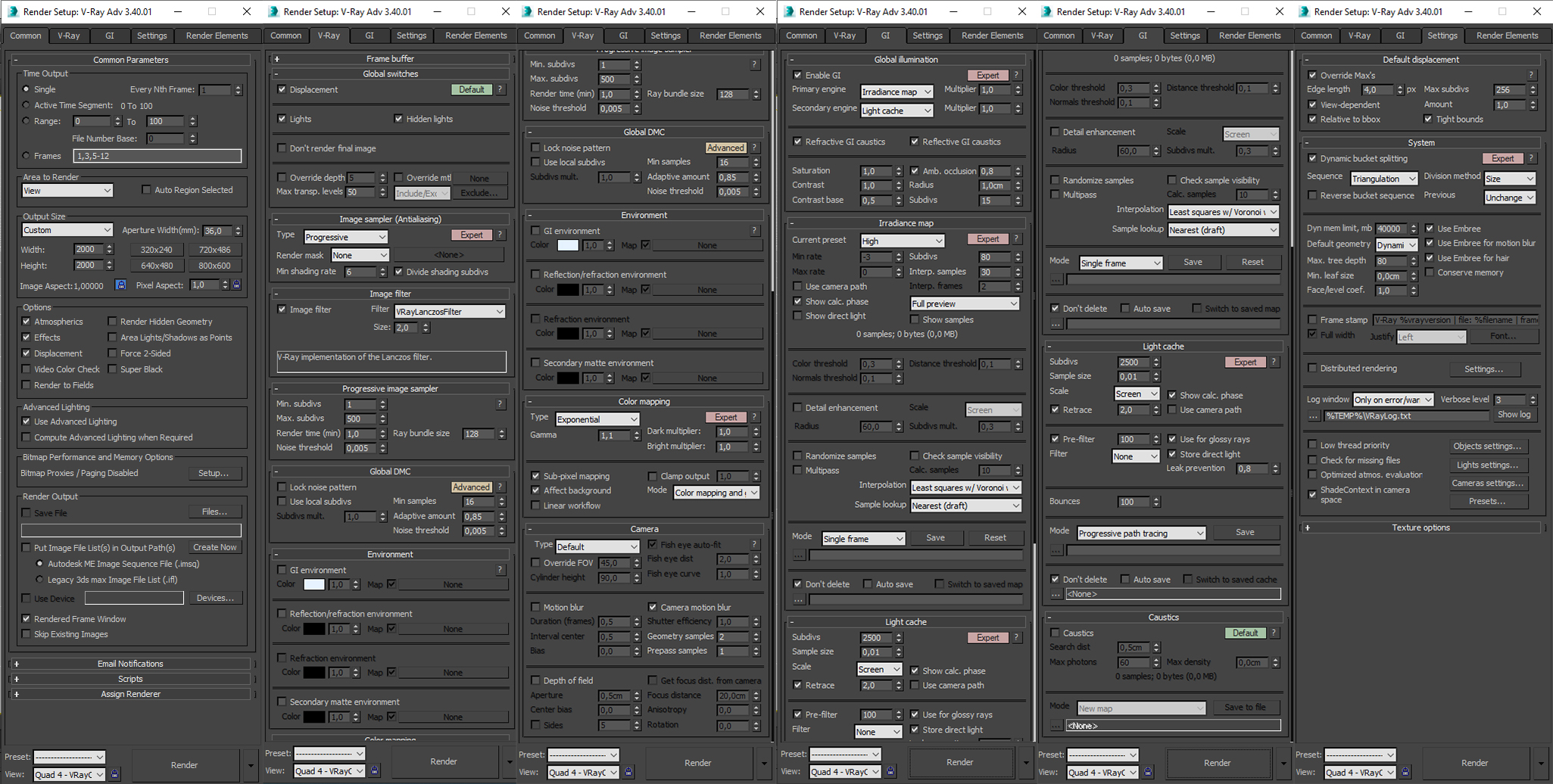This screenshot has width=1553, height=784.
Task: Collapse the Common Parameters rollout
Action: tap(17, 60)
